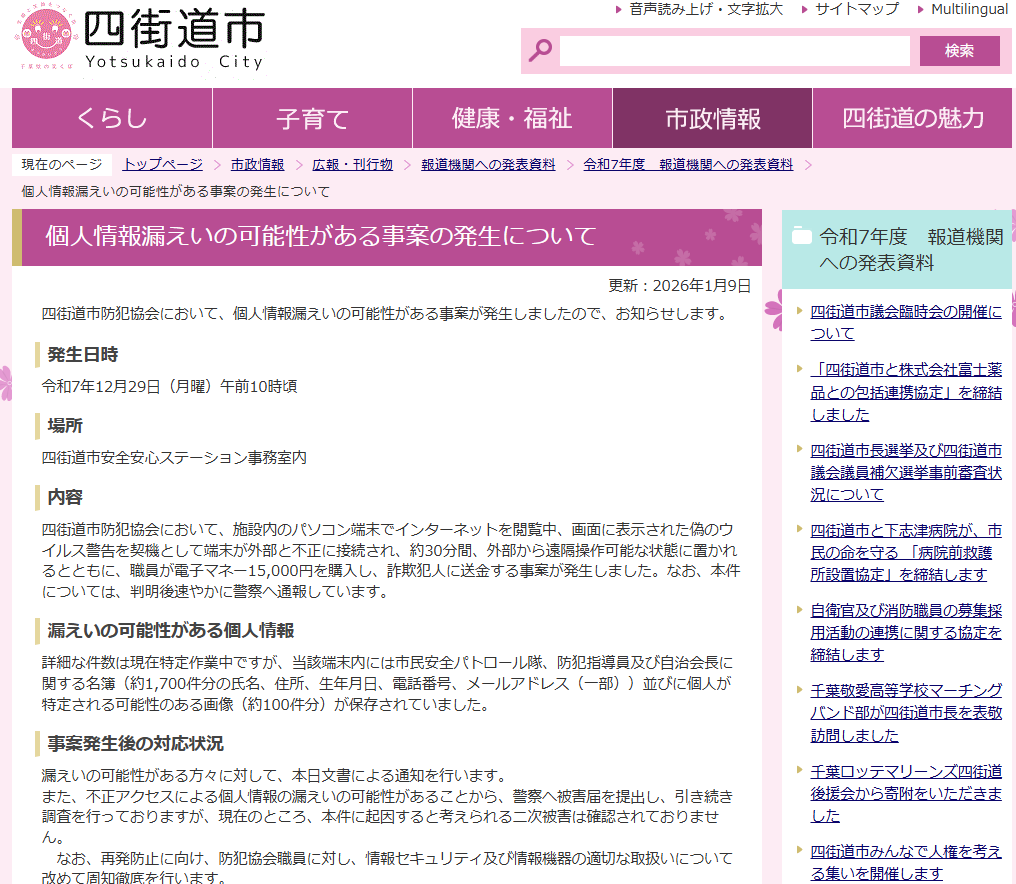Open the 子育て navigation tab
The width and height of the screenshot is (1016, 884).
312,119
